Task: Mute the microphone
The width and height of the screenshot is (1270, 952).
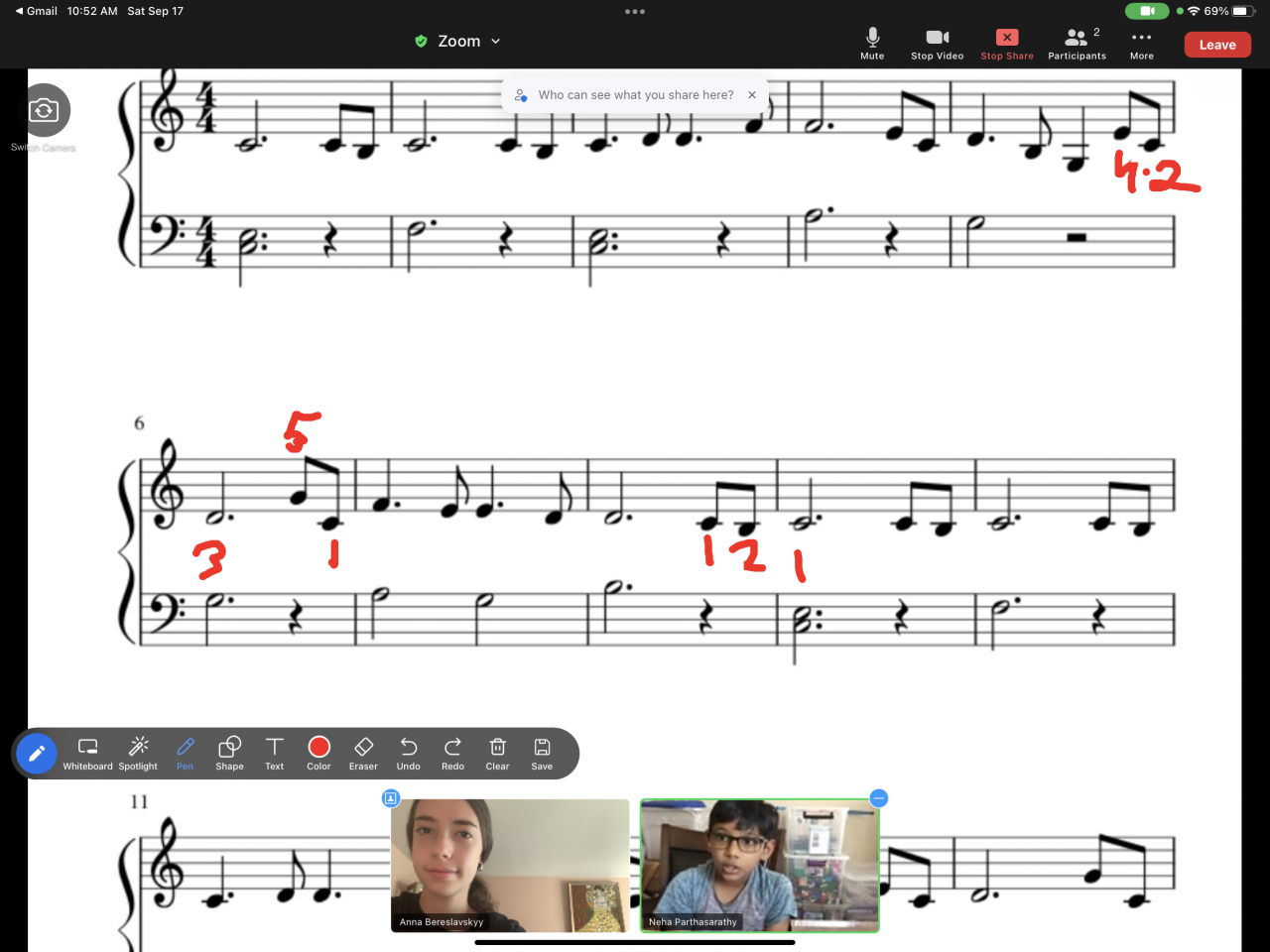Action: click(872, 44)
